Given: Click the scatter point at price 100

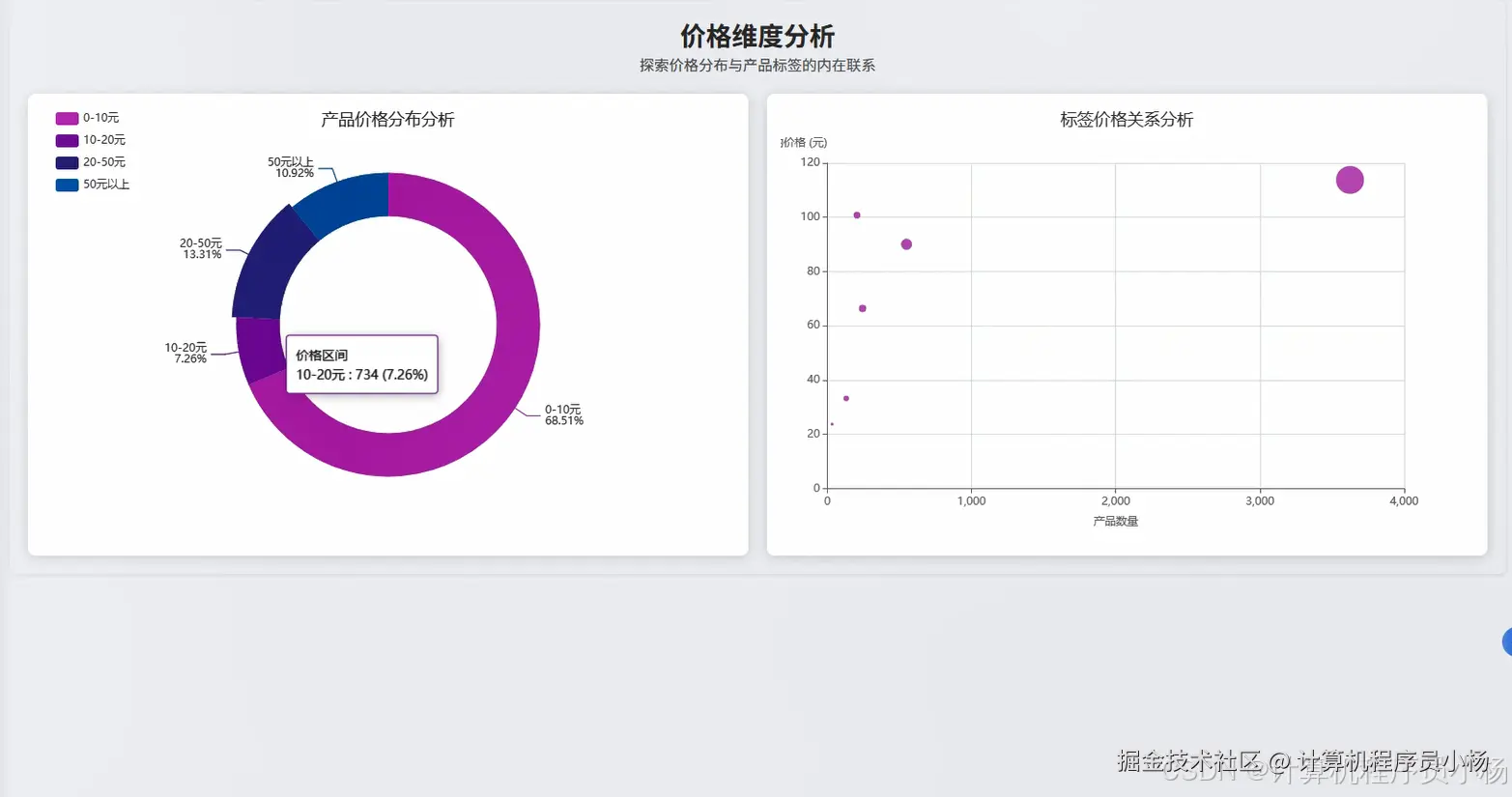Looking at the screenshot, I should pos(857,215).
